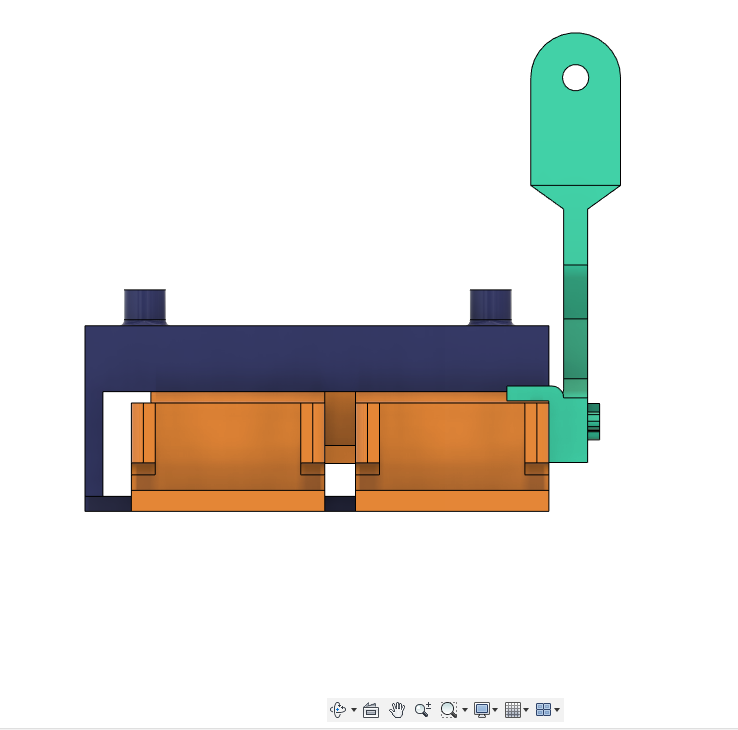This screenshot has width=738, height=730.
Task: Select the left cylindrical peg on housing
Action: 144,307
